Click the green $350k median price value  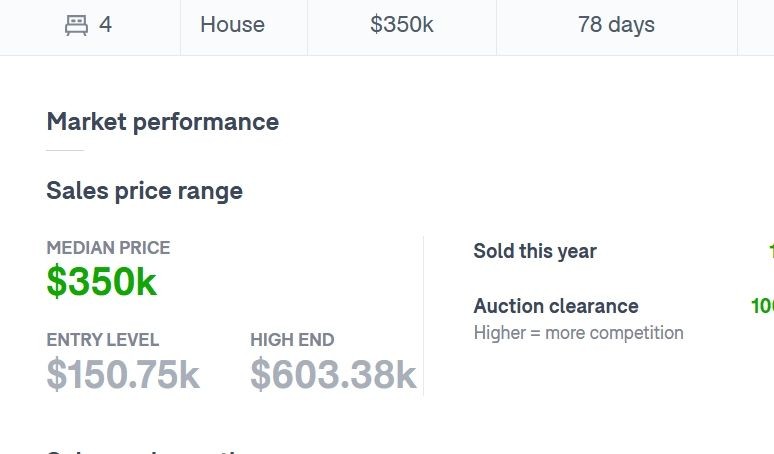point(101,281)
